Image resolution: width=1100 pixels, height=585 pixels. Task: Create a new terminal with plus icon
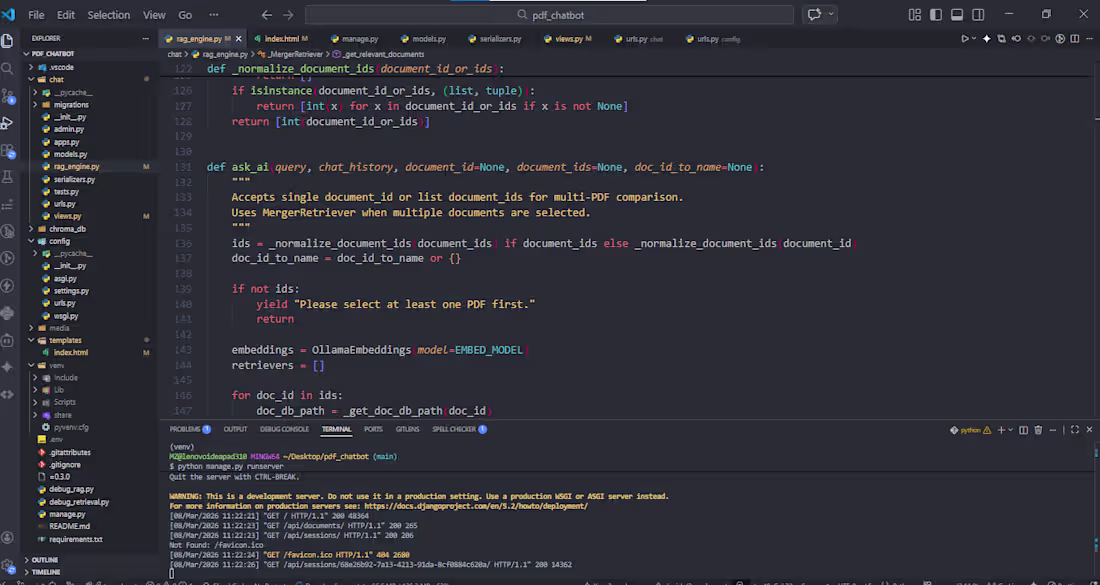coord(1001,430)
